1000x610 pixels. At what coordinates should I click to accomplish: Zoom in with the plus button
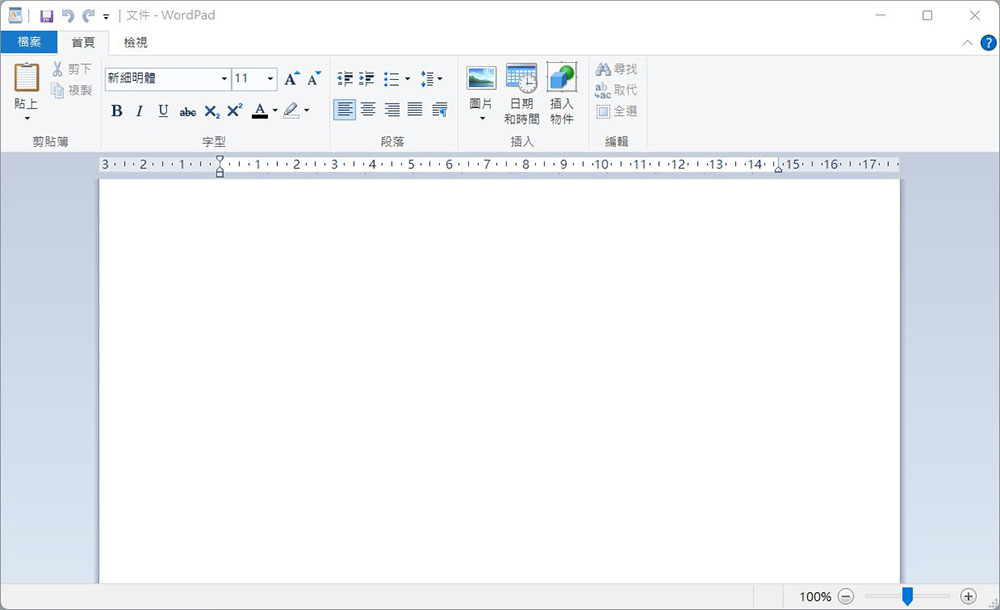(968, 597)
